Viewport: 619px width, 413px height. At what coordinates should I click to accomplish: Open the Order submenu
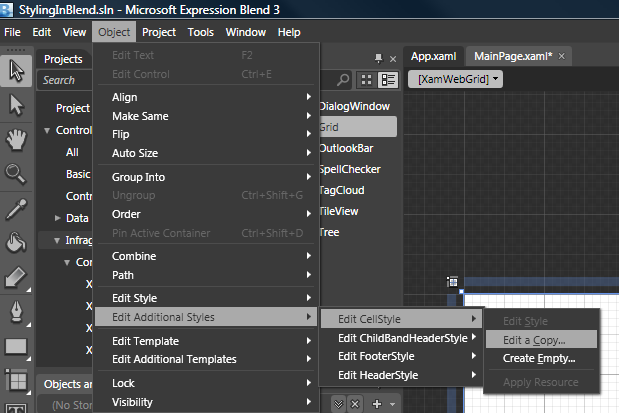point(206,214)
